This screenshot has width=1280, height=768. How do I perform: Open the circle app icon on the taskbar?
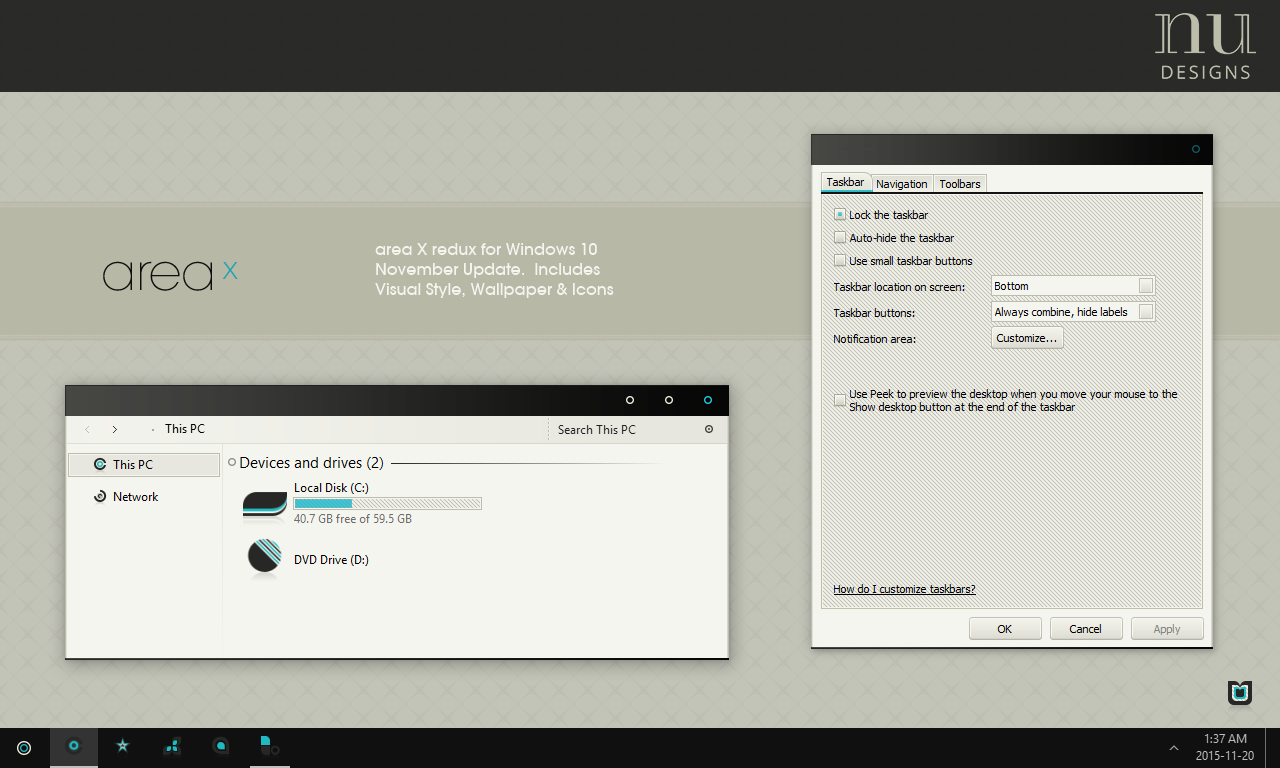coord(74,746)
